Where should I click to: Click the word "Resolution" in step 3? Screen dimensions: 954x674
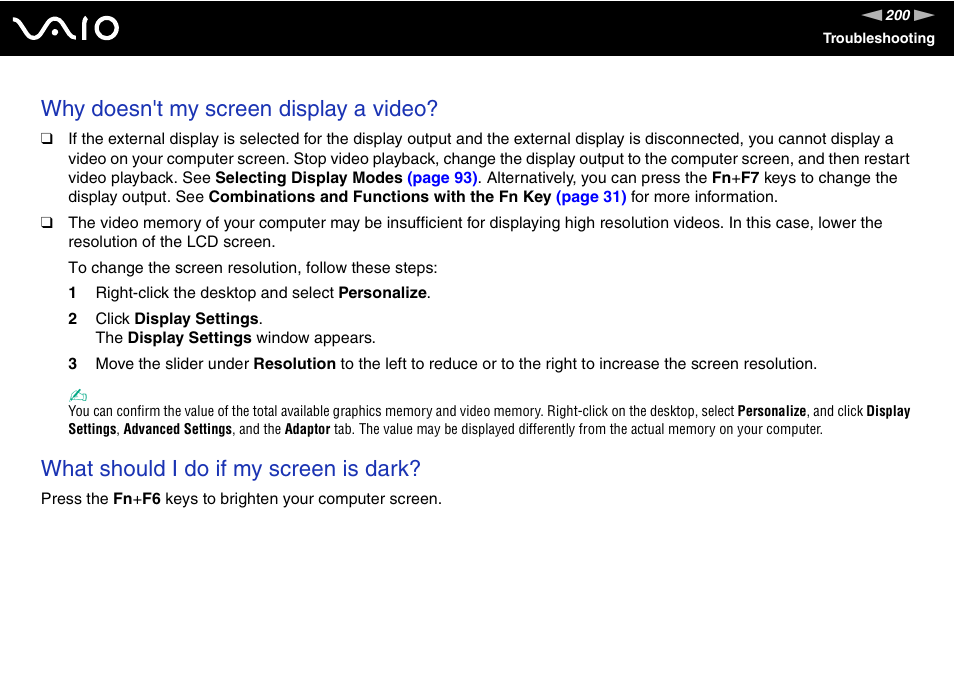pos(294,364)
